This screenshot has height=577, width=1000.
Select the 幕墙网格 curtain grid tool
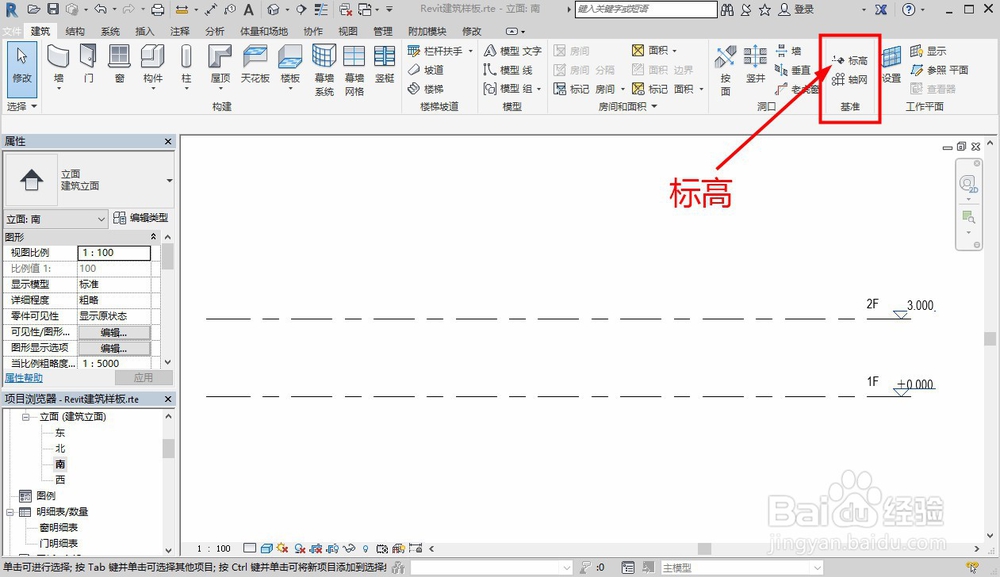pos(354,69)
